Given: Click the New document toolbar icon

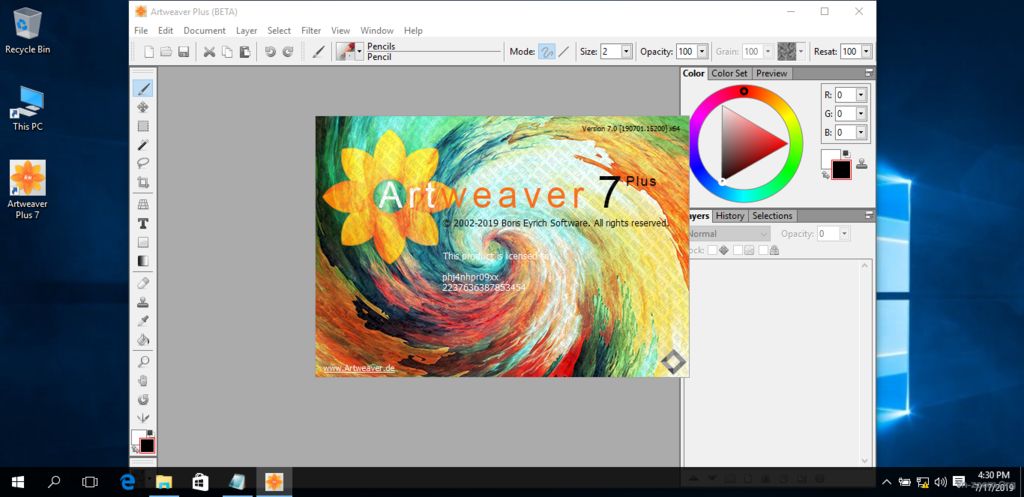Looking at the screenshot, I should pyautogui.click(x=149, y=52).
